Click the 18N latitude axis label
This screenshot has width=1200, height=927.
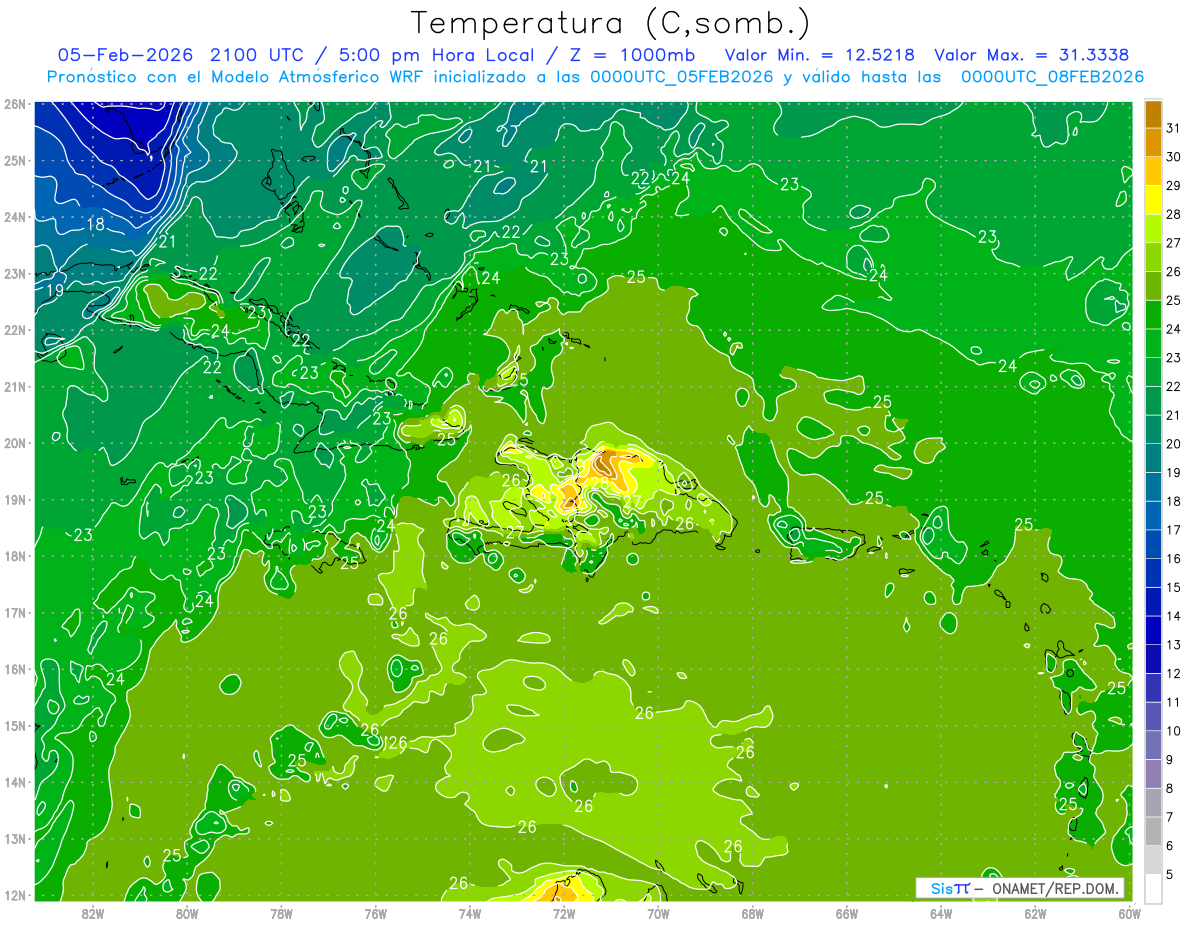(14, 556)
